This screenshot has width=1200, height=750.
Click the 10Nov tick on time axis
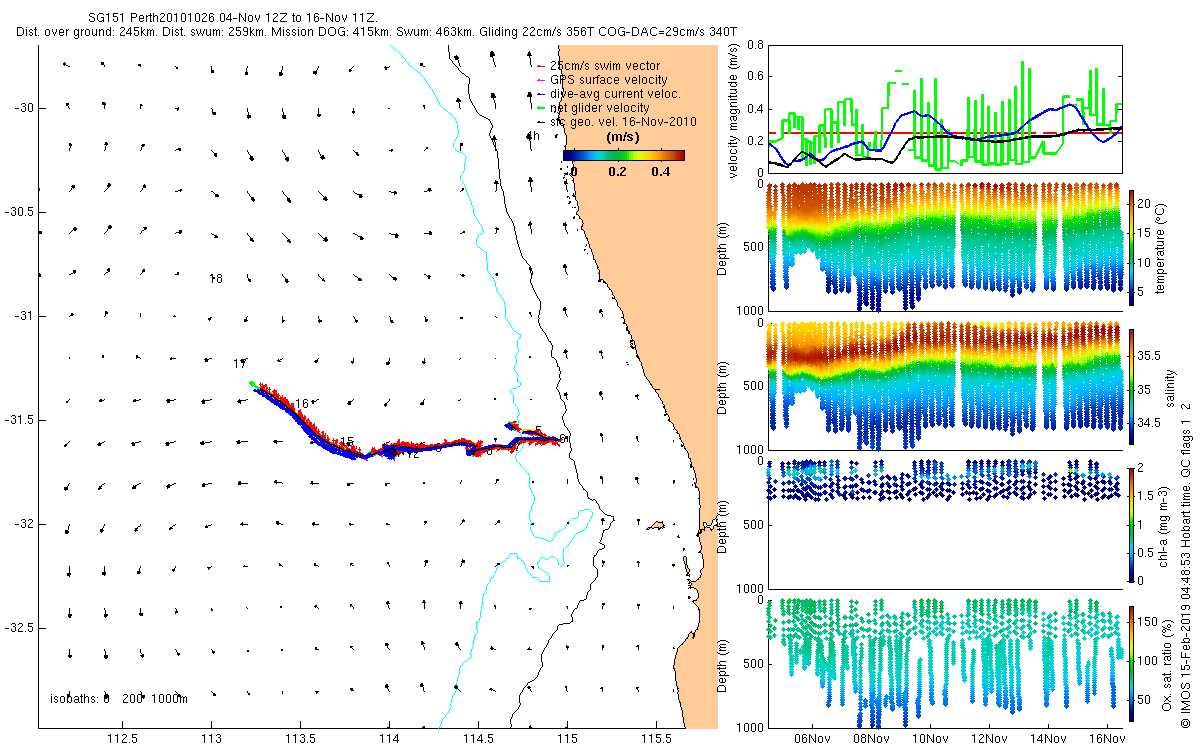[930, 738]
